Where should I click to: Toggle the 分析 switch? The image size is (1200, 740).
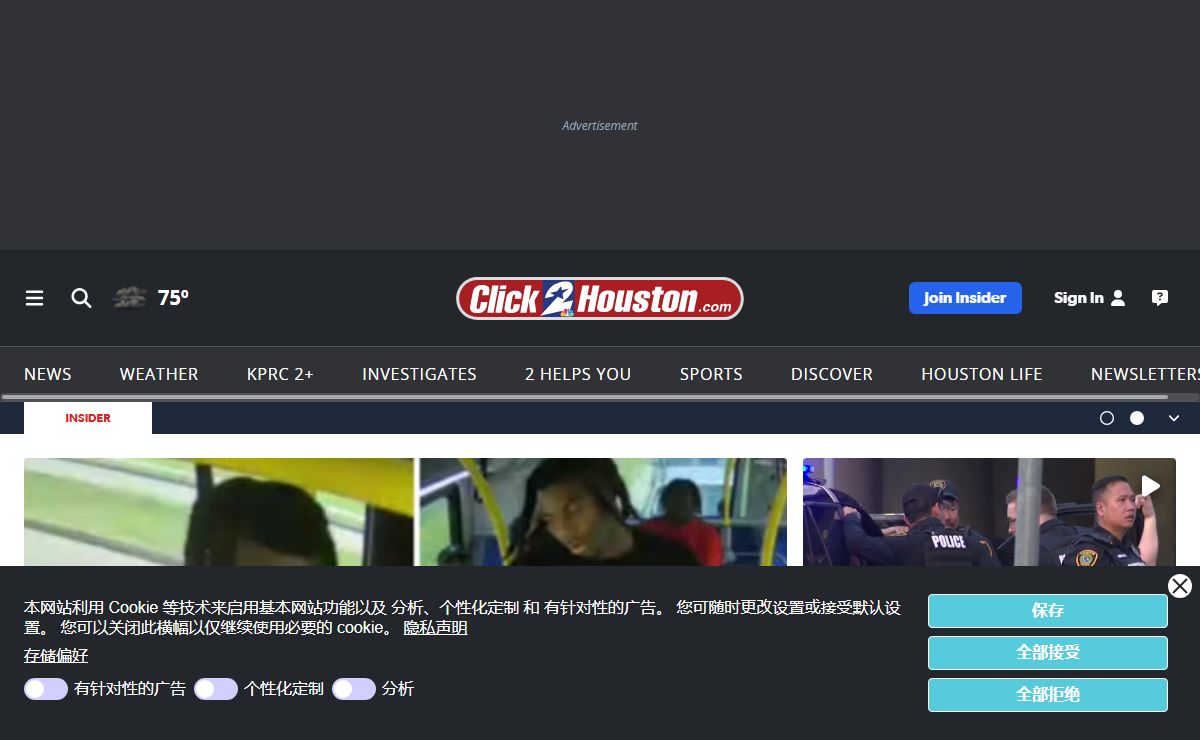coord(354,689)
